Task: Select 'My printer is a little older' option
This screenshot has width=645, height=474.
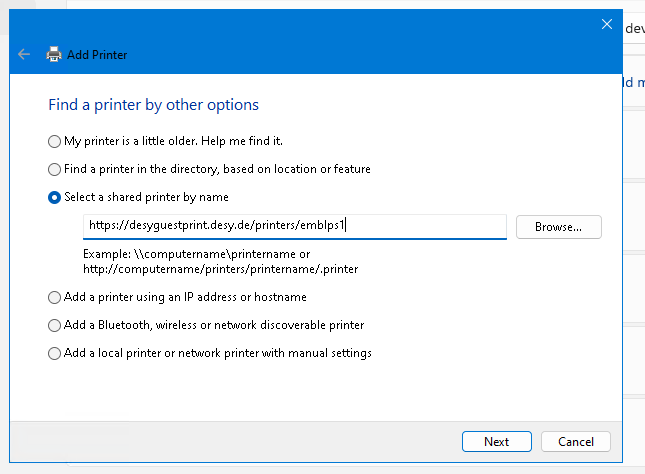Action: coord(54,141)
